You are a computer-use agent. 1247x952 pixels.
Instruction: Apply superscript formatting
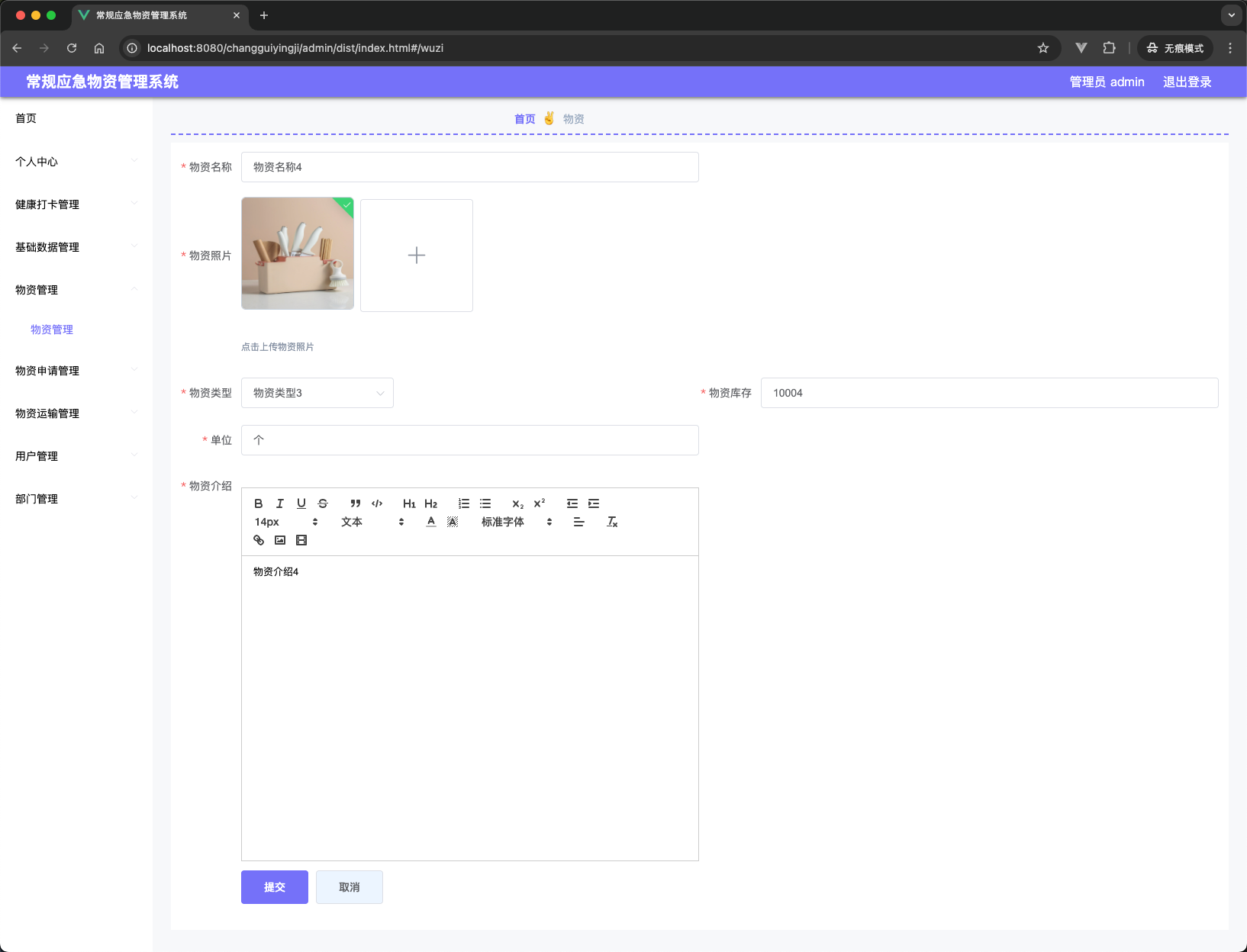pos(540,503)
